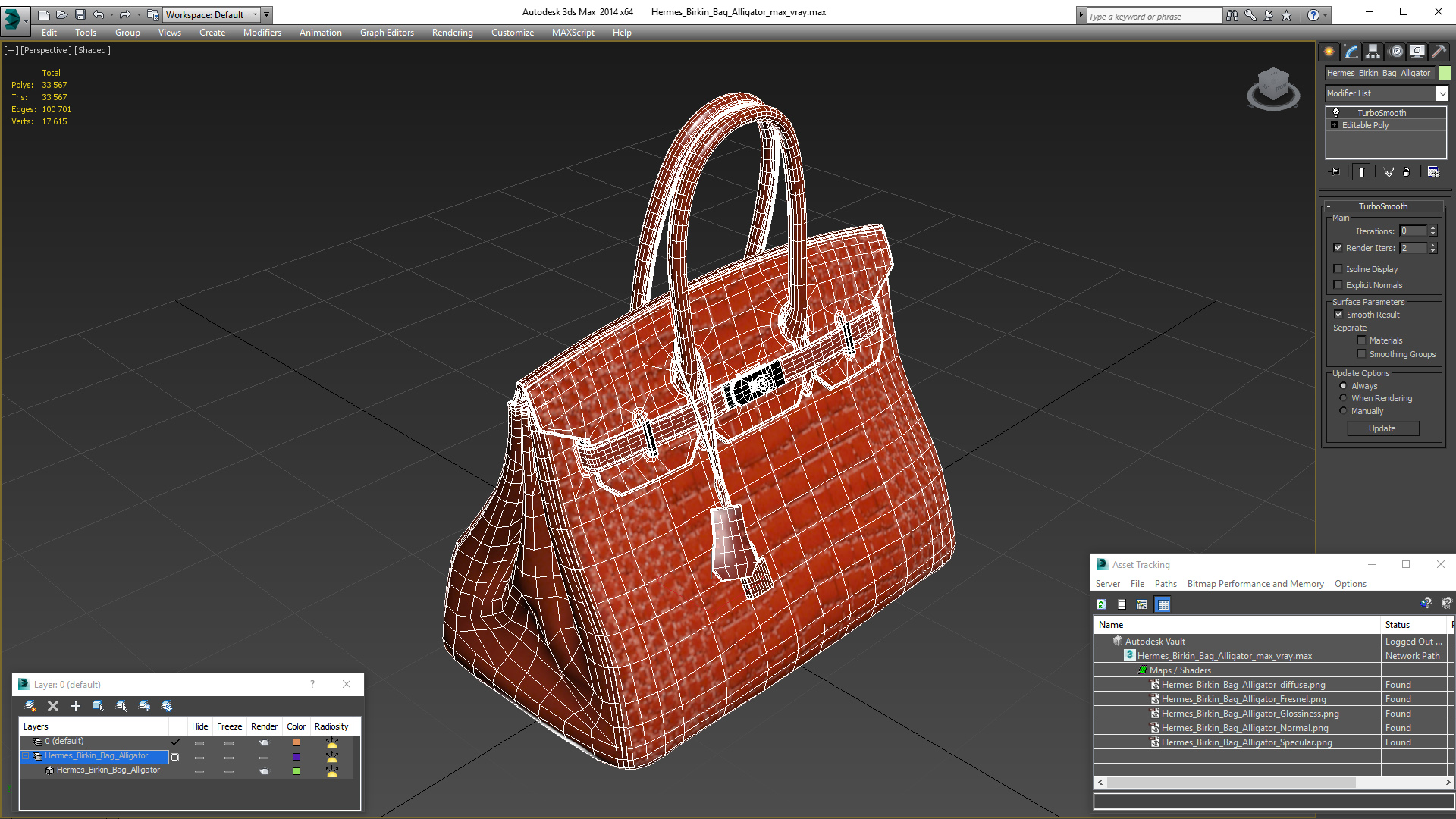This screenshot has width=1456, height=819.
Task: Open the Create command panel tab
Action: [x=1329, y=52]
